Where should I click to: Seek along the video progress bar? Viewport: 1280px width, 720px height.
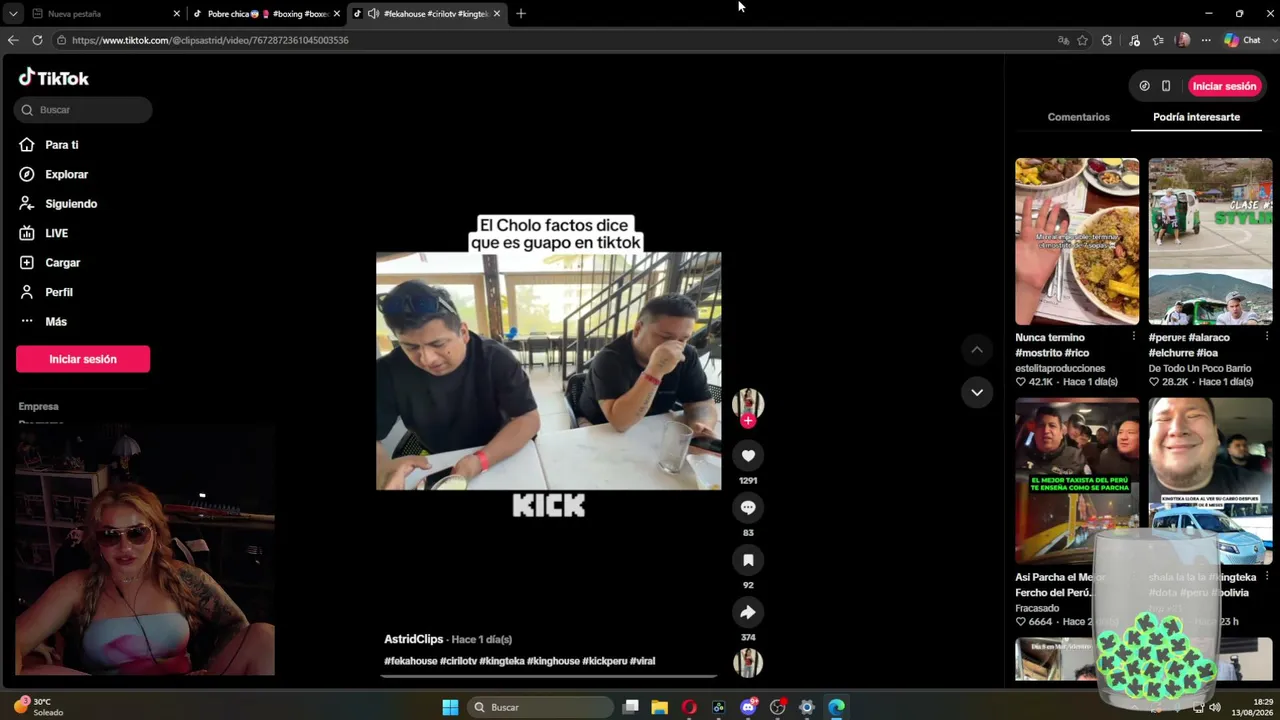[548, 676]
